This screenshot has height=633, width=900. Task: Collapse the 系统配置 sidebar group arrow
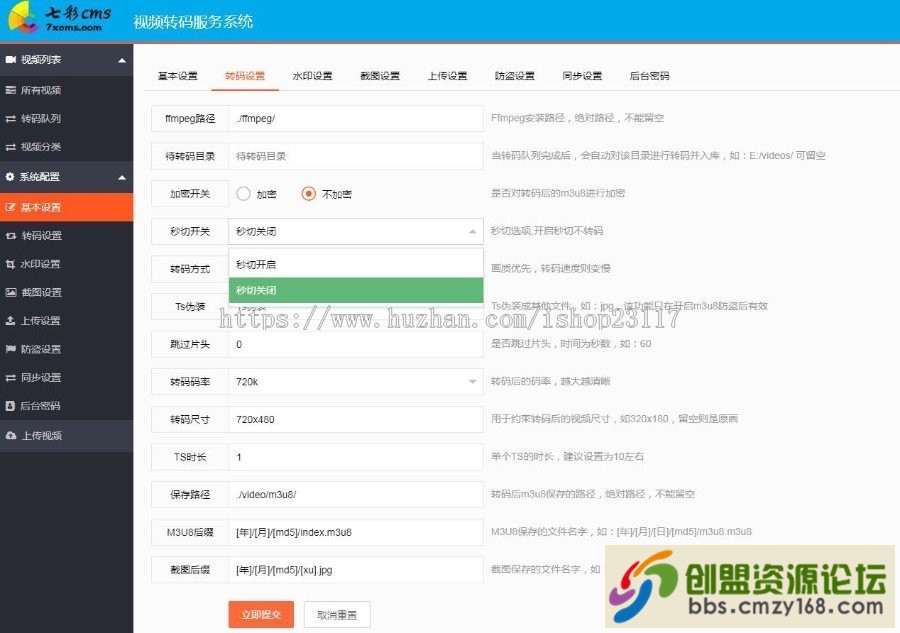[122, 177]
